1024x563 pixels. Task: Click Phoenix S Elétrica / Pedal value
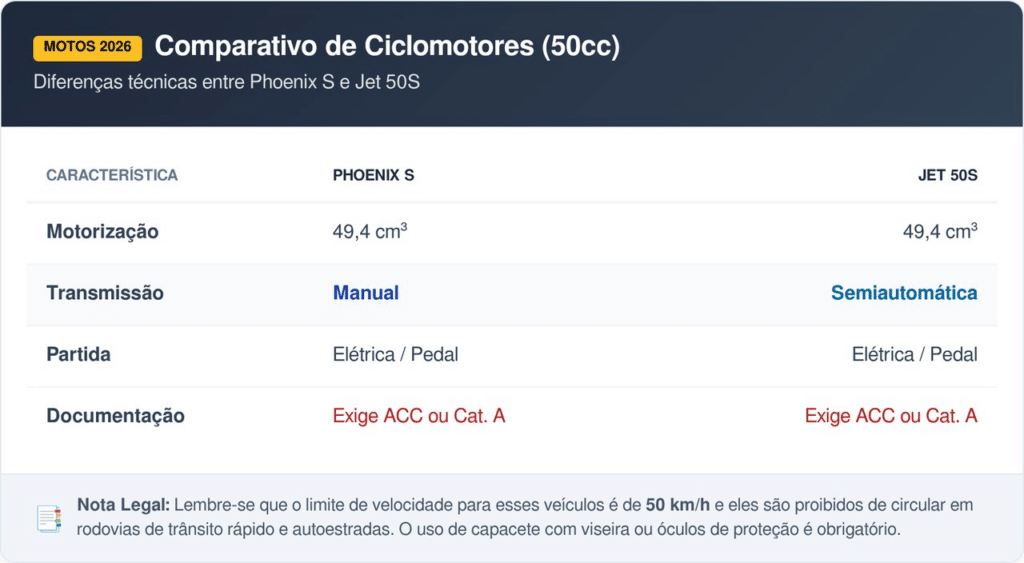point(395,355)
